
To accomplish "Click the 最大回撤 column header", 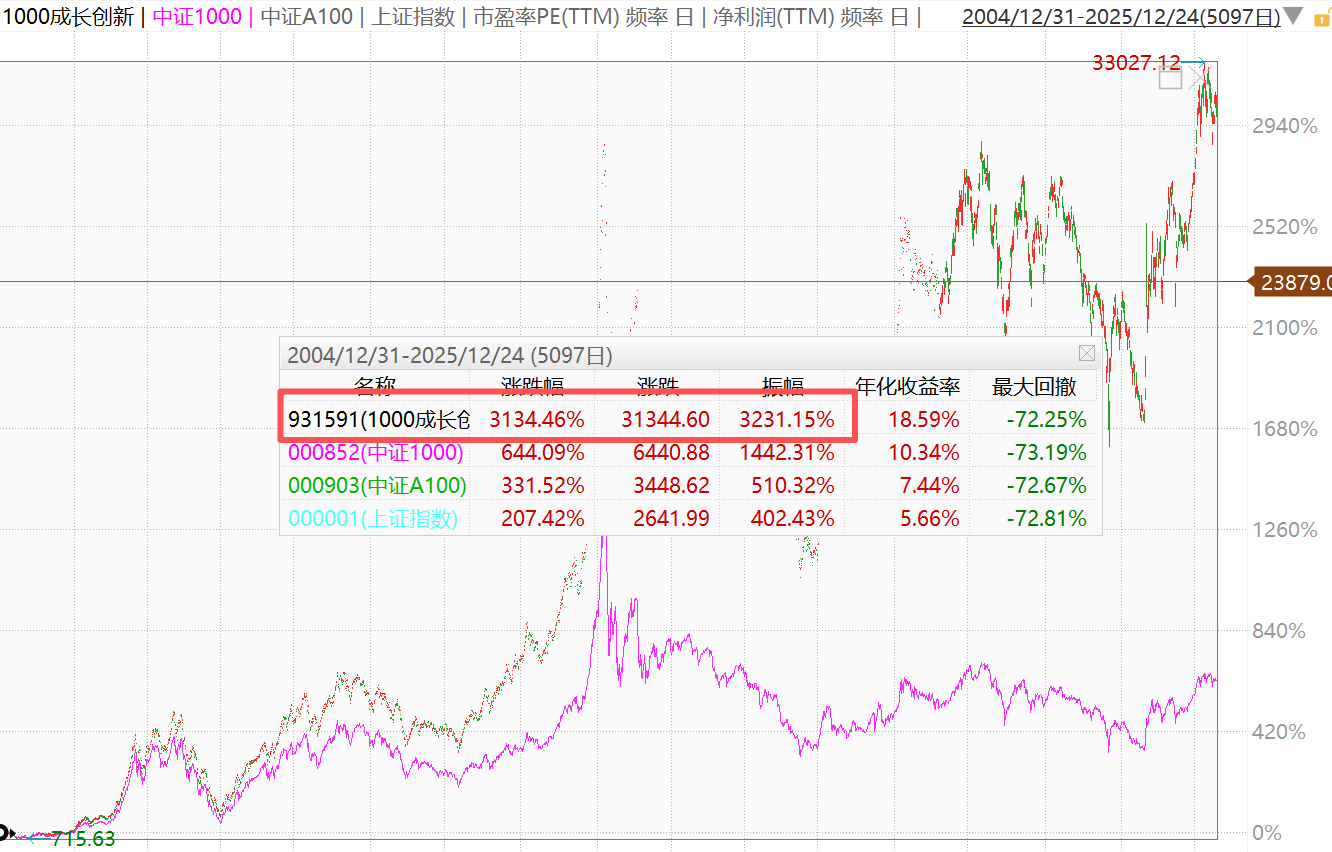I will point(1033,387).
